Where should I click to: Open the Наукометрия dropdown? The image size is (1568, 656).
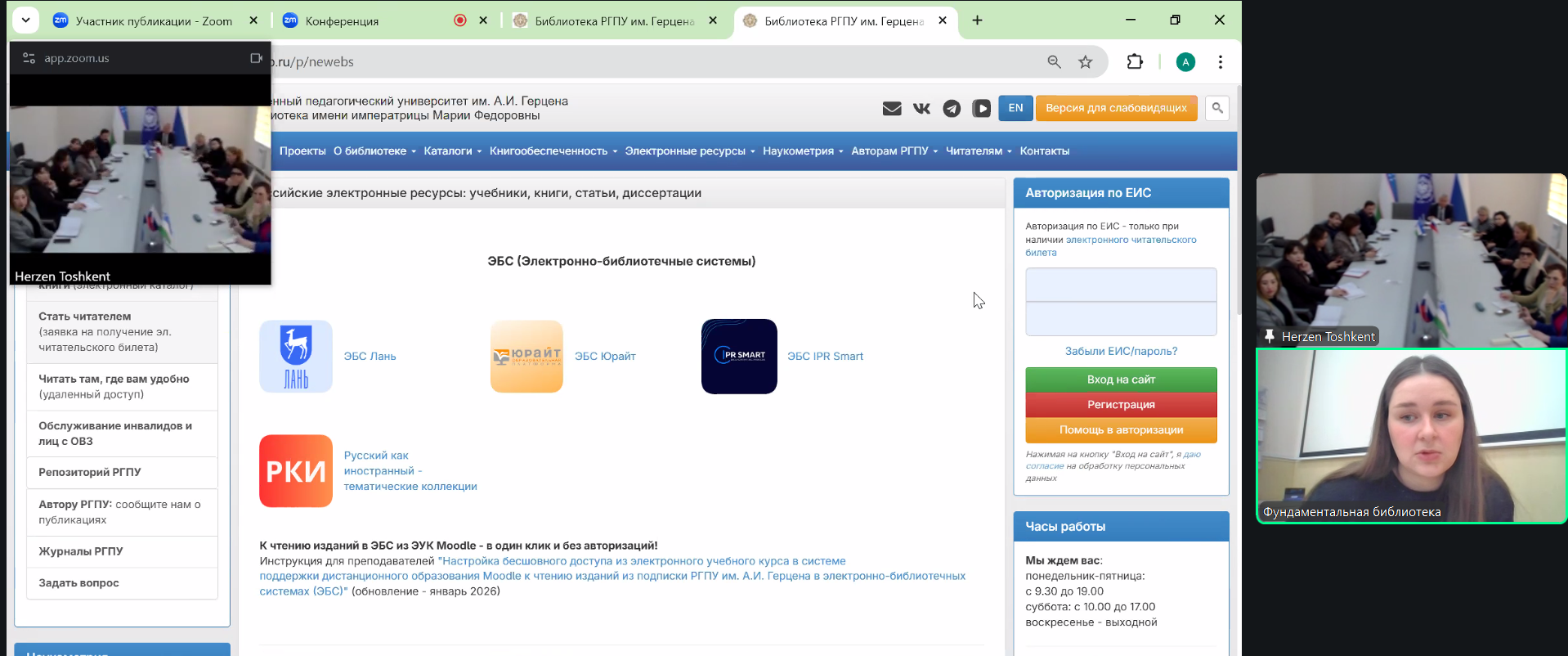coord(802,151)
